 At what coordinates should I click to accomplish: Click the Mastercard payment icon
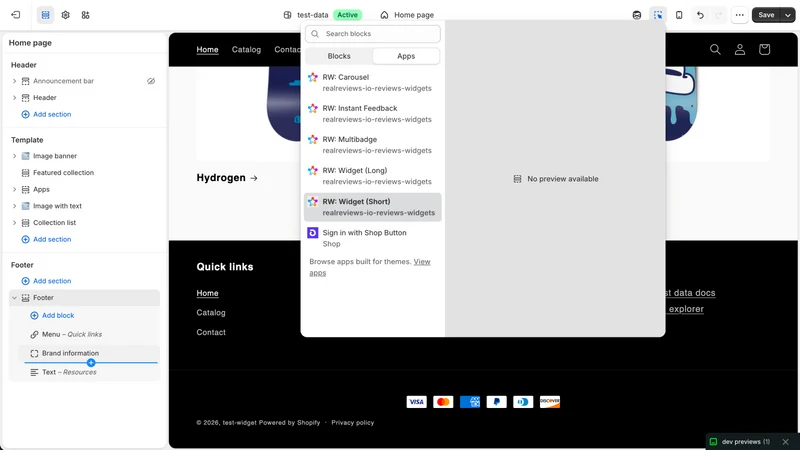click(443, 402)
